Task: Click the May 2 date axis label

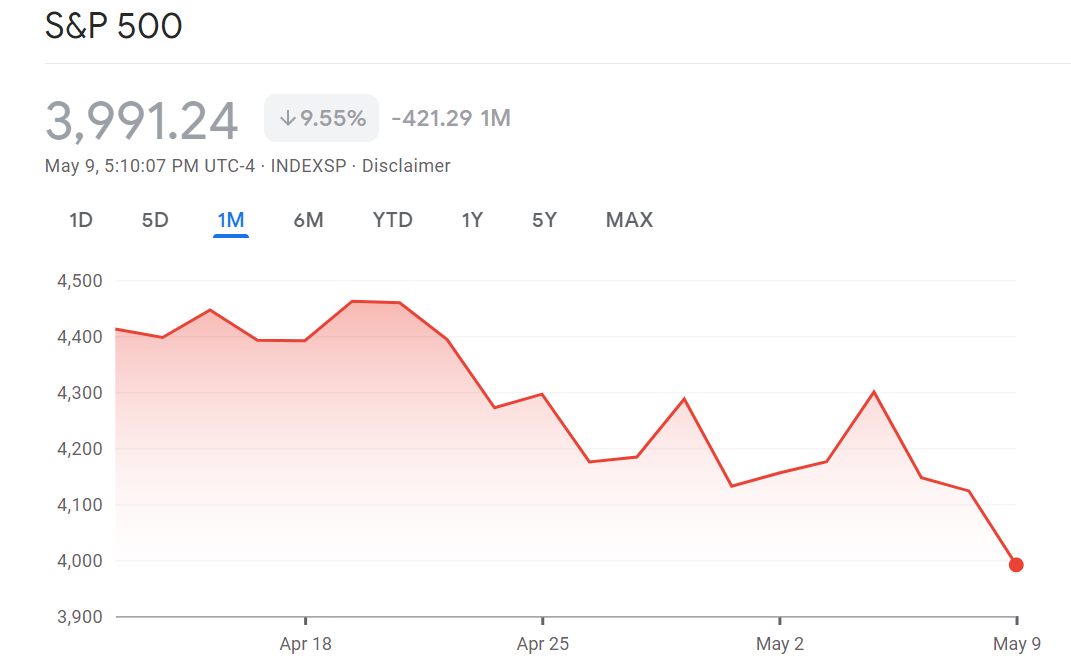Action: tap(780, 644)
